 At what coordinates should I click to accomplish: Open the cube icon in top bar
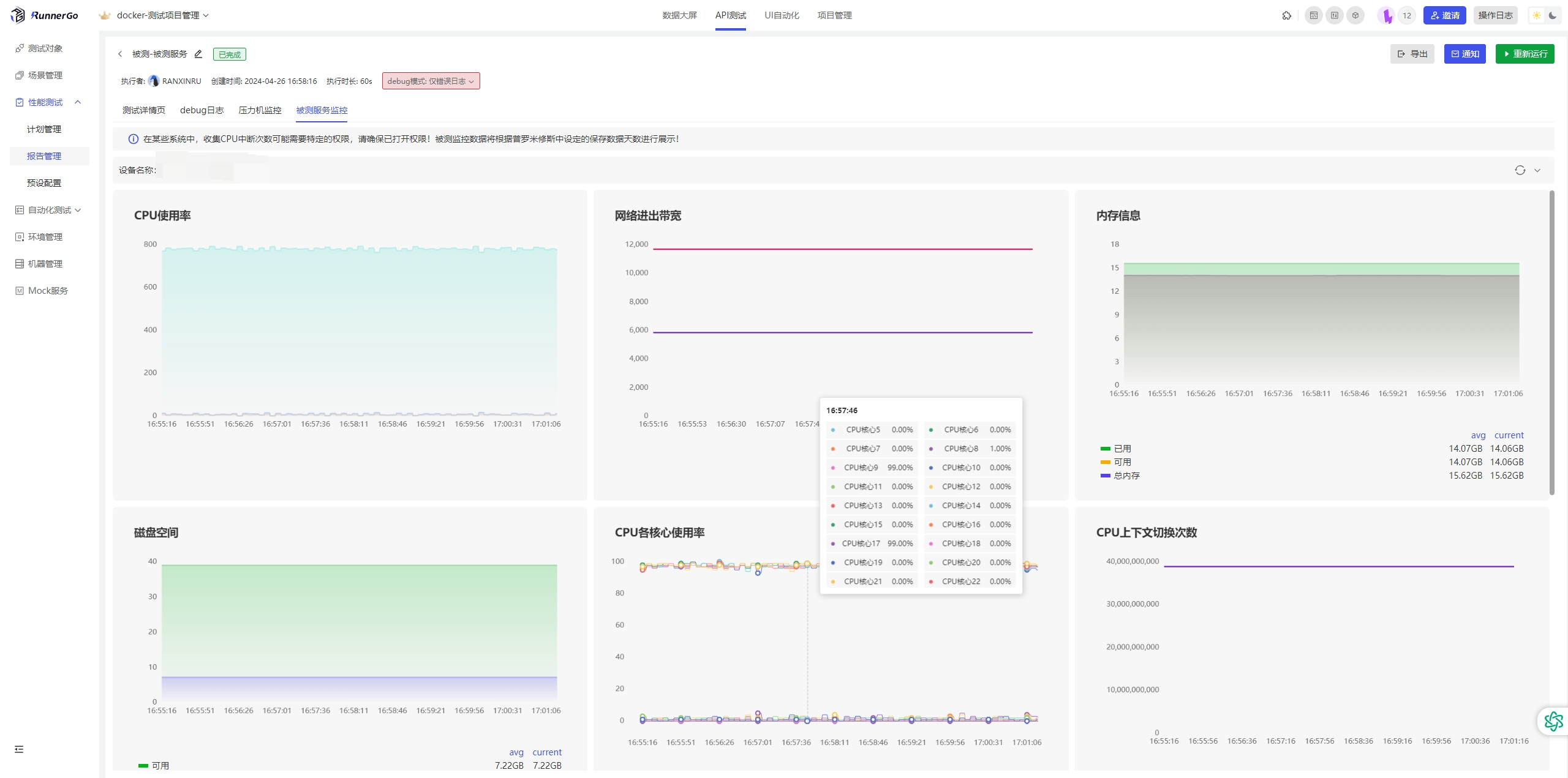[x=1355, y=15]
